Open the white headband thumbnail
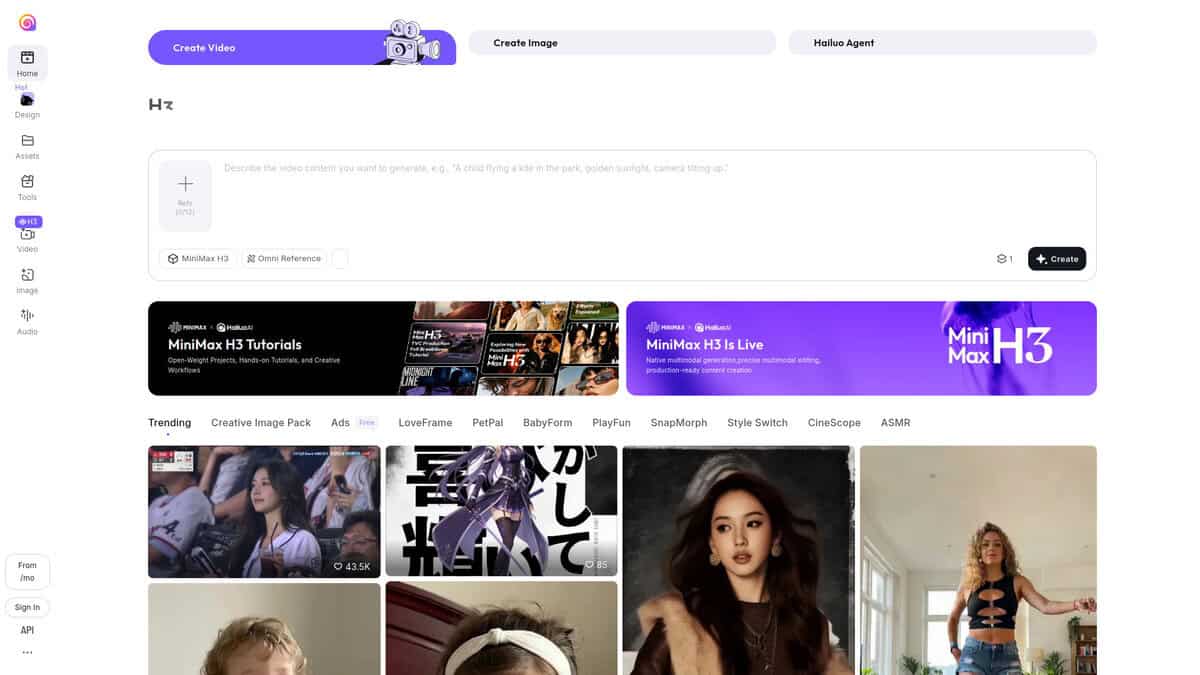Image resolution: width=1200 pixels, height=675 pixels. 501,629
